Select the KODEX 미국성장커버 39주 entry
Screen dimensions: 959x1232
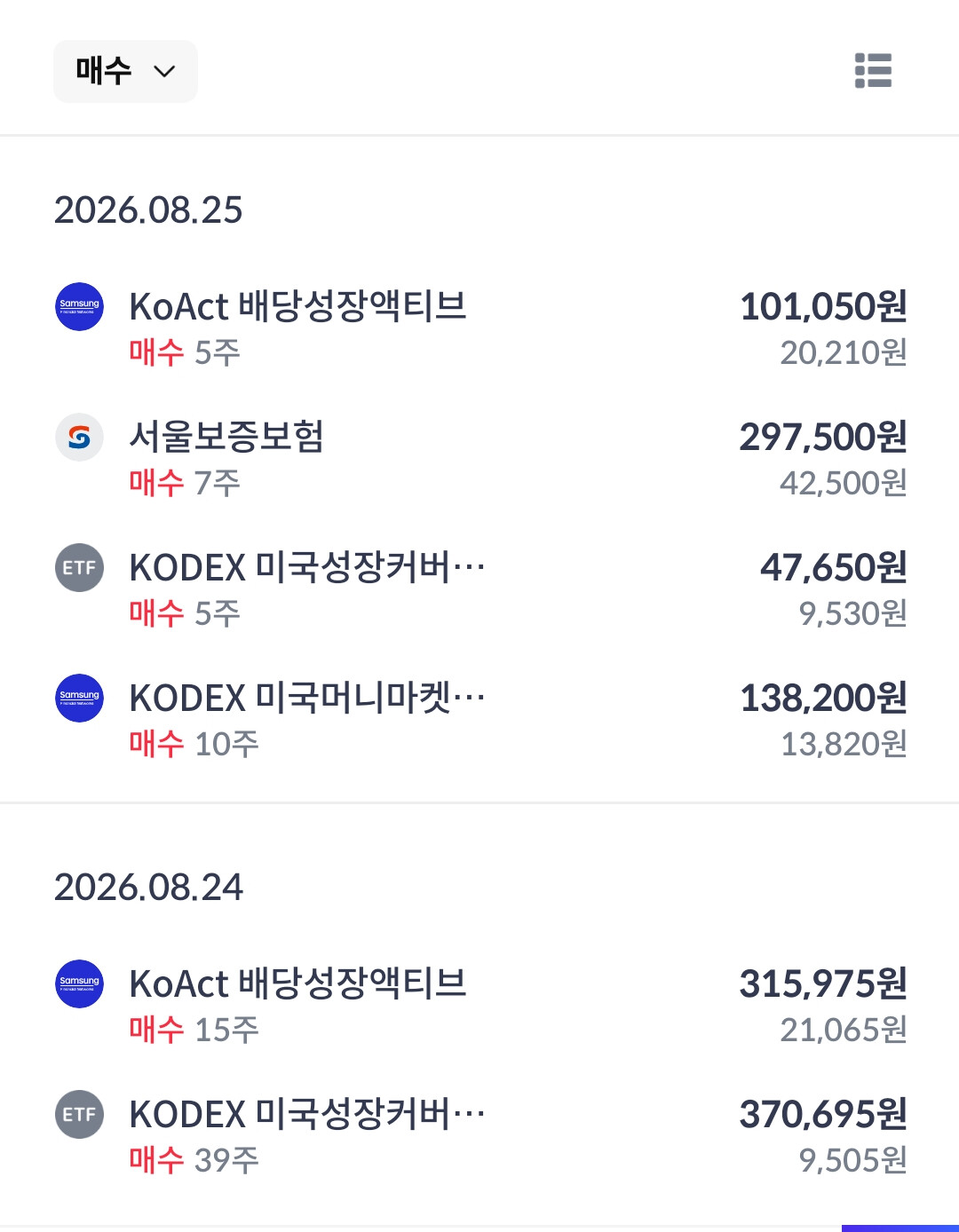479,1136
